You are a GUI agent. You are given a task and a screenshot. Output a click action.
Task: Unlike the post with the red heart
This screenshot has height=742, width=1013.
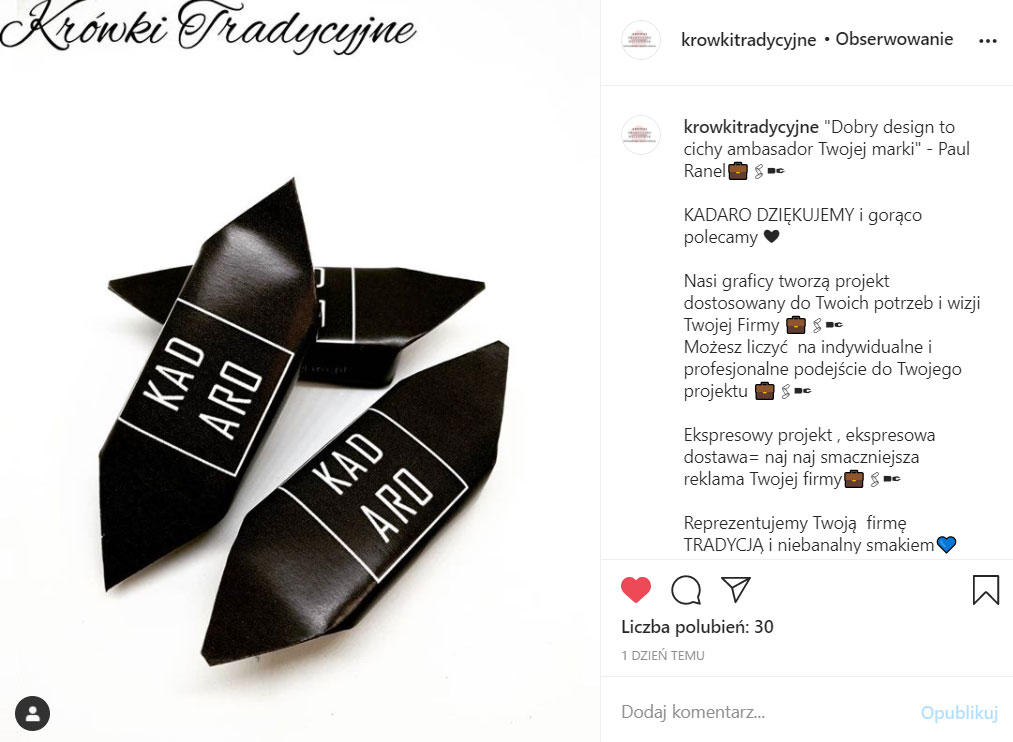pos(636,590)
